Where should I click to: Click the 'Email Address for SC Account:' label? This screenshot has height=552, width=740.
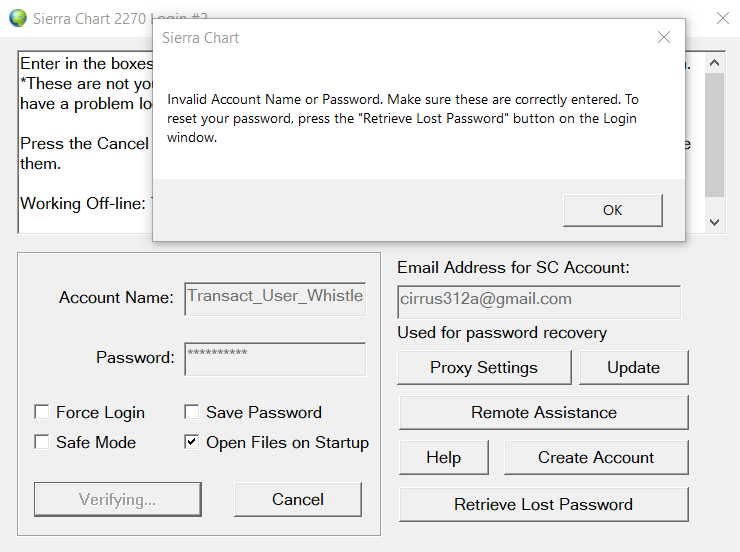pos(513,268)
